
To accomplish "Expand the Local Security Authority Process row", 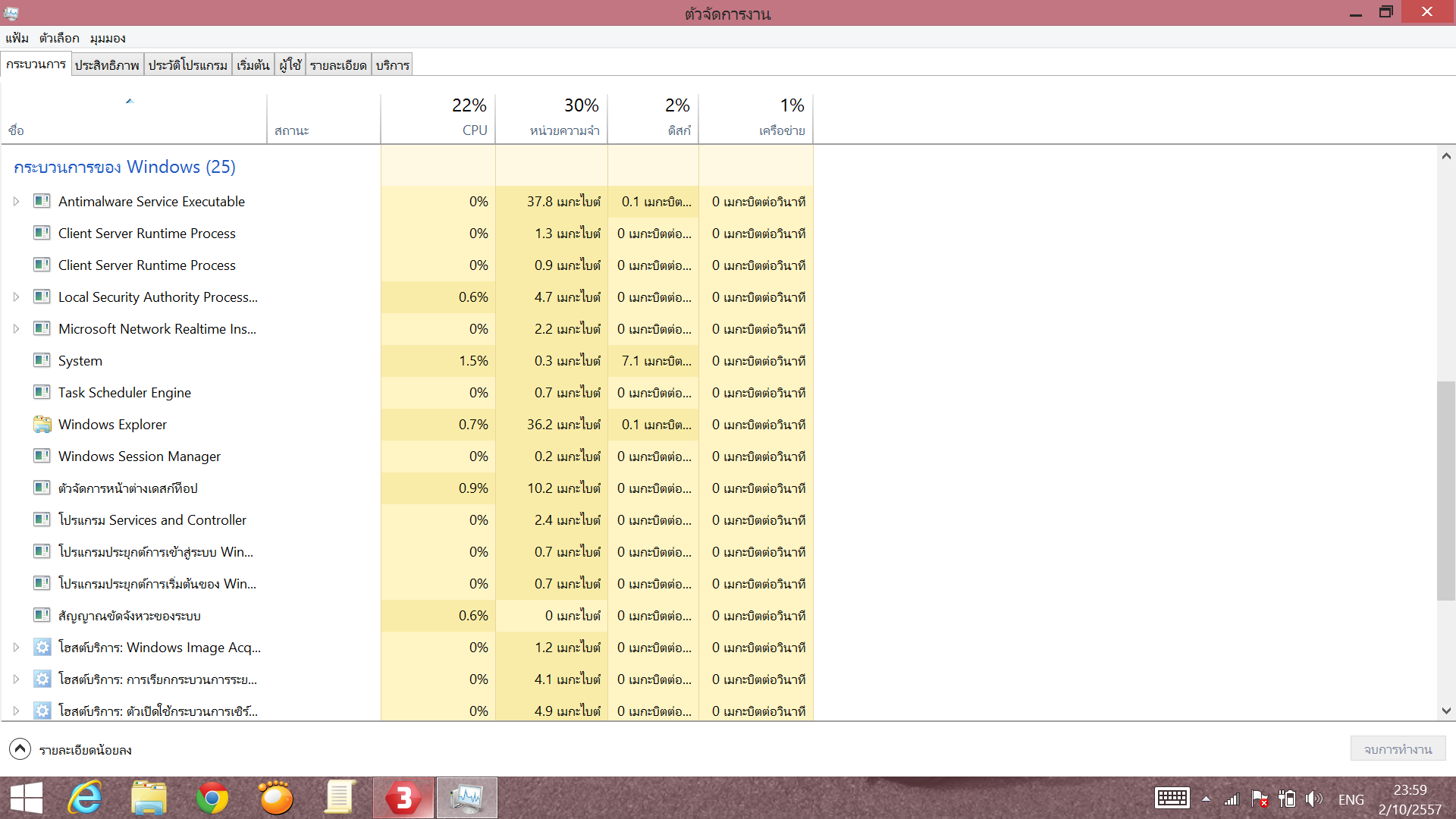I will pyautogui.click(x=16, y=297).
